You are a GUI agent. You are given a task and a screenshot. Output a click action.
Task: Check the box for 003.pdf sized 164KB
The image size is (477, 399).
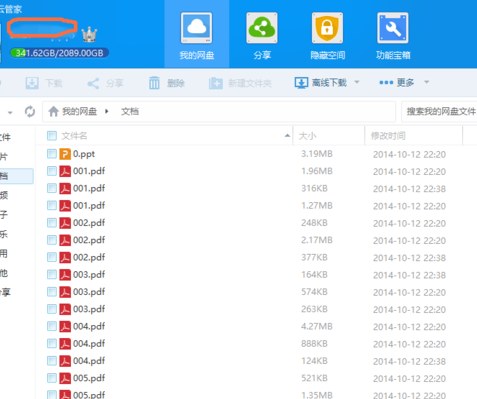[x=52, y=275]
